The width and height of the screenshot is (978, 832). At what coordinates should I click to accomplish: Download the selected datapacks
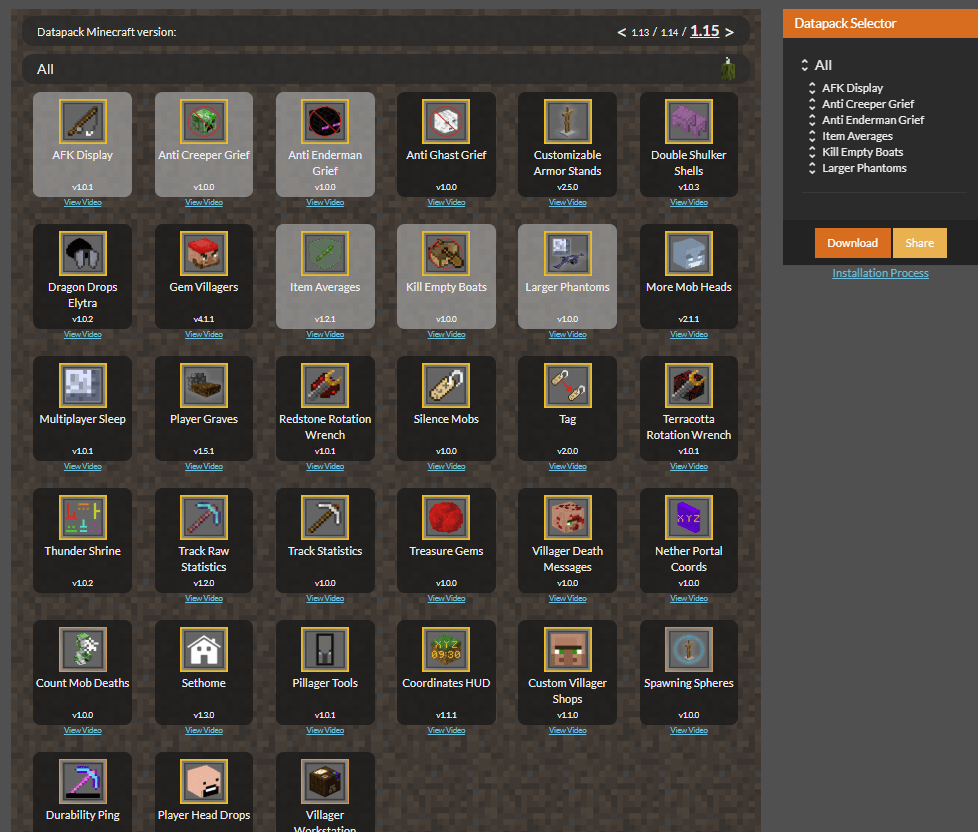pos(853,243)
